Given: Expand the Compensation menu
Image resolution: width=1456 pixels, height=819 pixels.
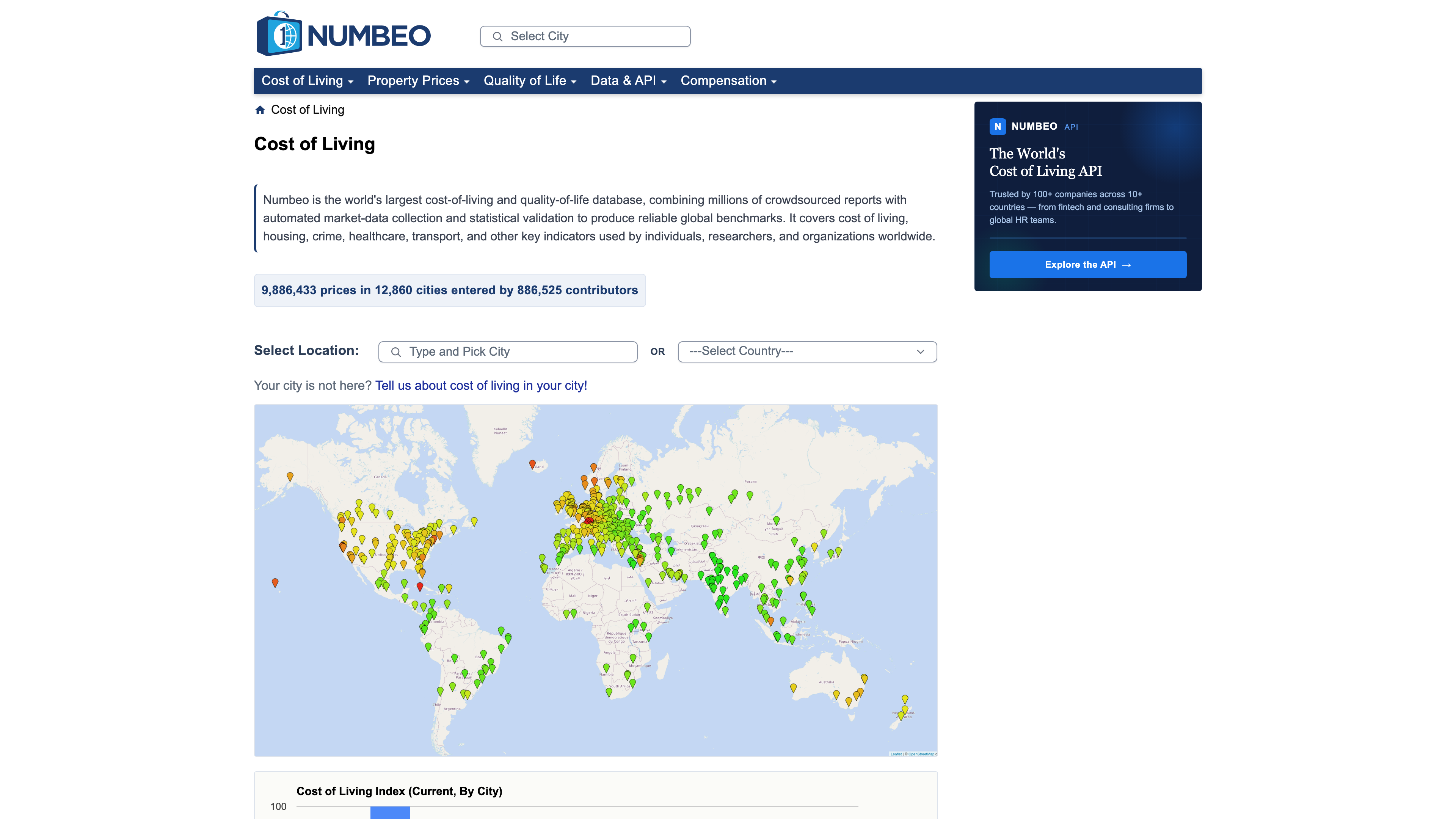Looking at the screenshot, I should pos(728,81).
